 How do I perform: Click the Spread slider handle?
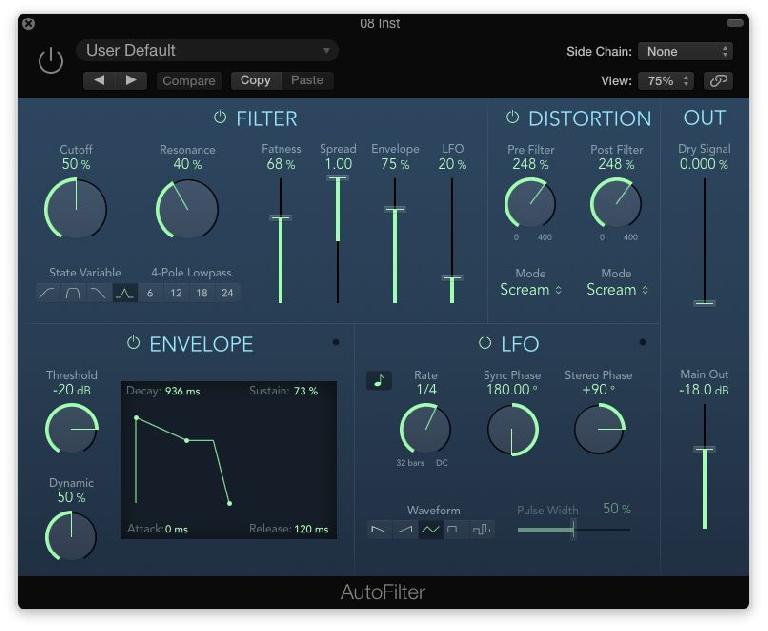tap(338, 178)
